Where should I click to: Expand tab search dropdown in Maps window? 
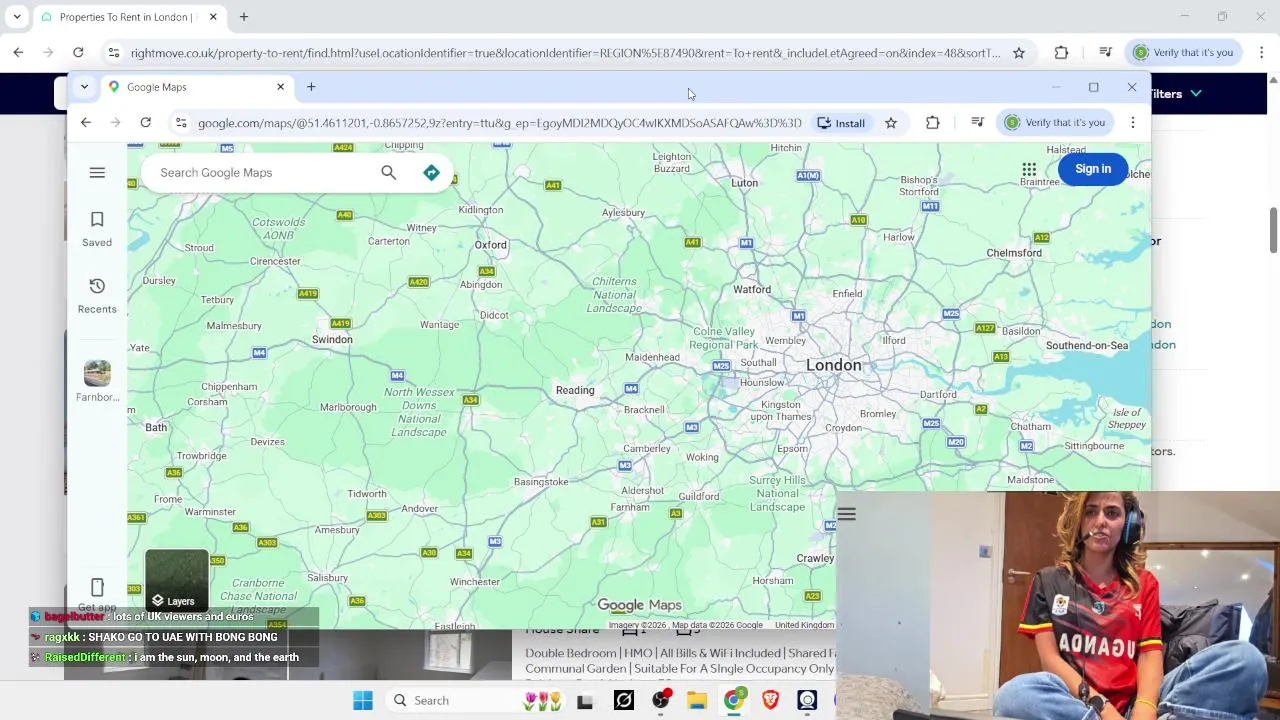tap(84, 87)
